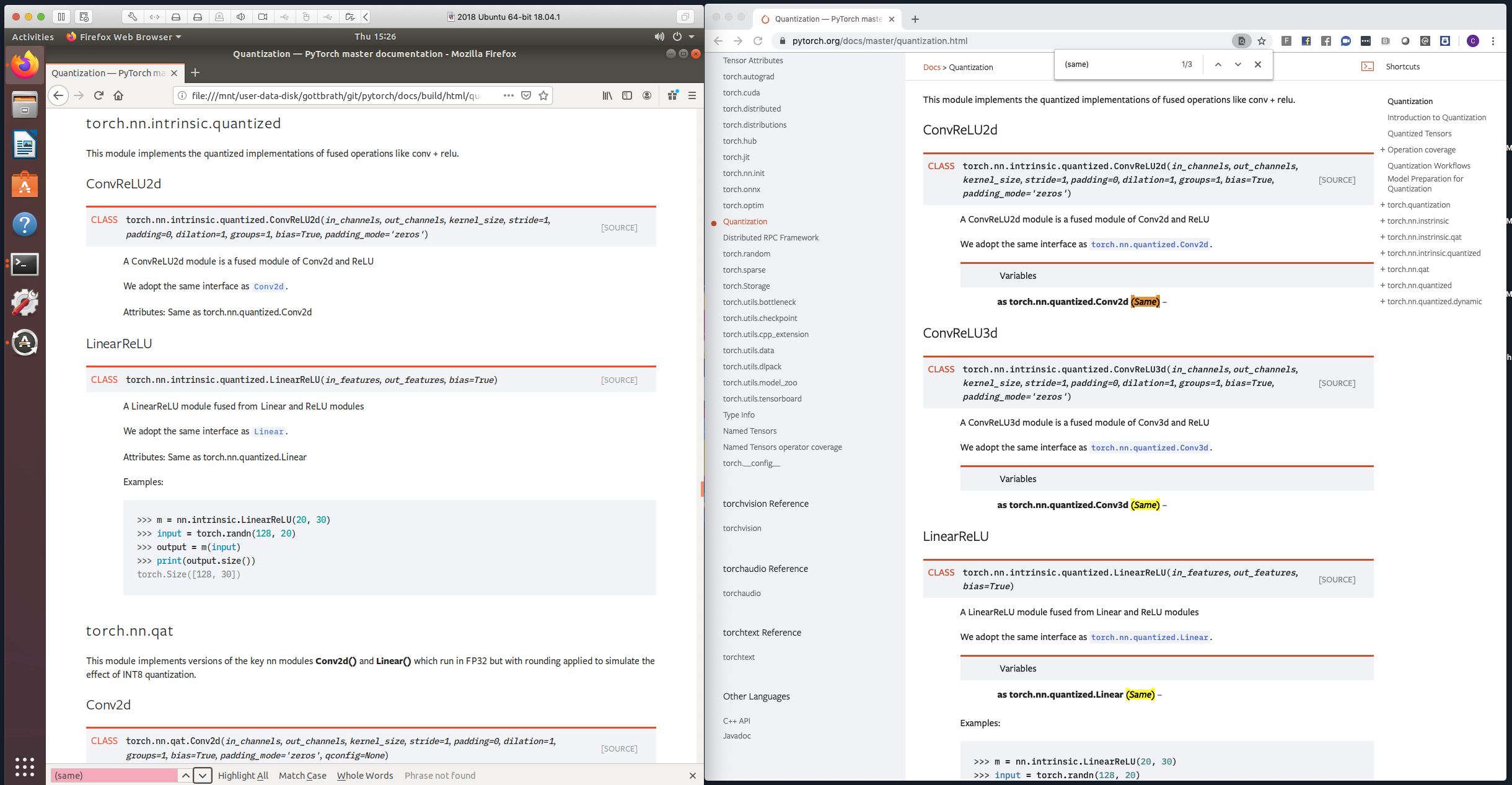Launch Terminal from the Ubuntu dock

(25, 264)
